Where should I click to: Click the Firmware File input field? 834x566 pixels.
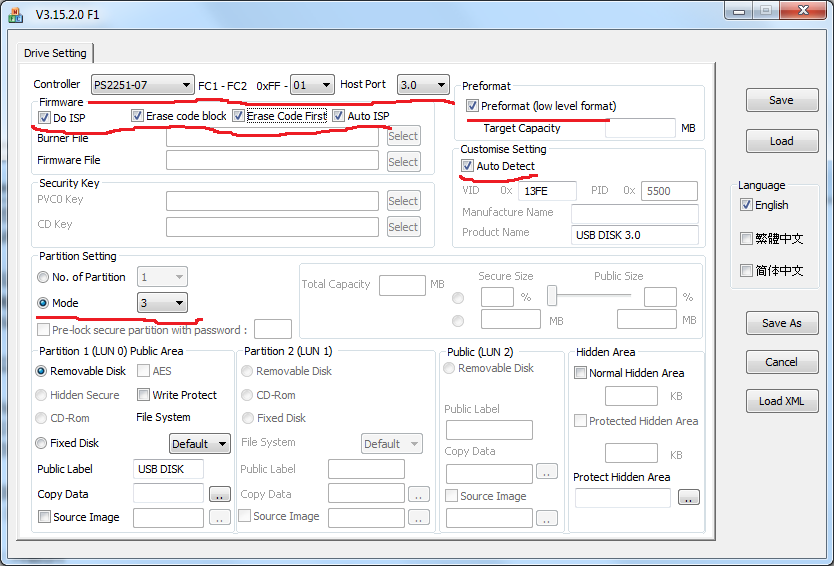point(272,160)
